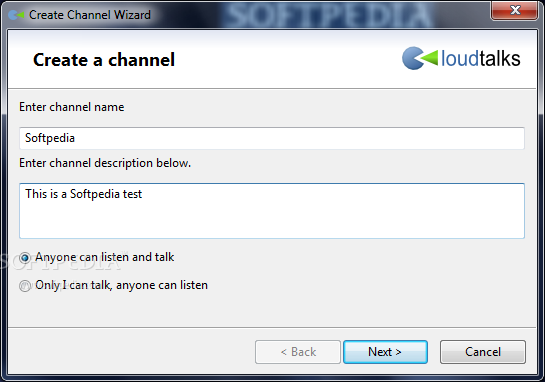Close the Create Channel Wizard window

point(514,10)
